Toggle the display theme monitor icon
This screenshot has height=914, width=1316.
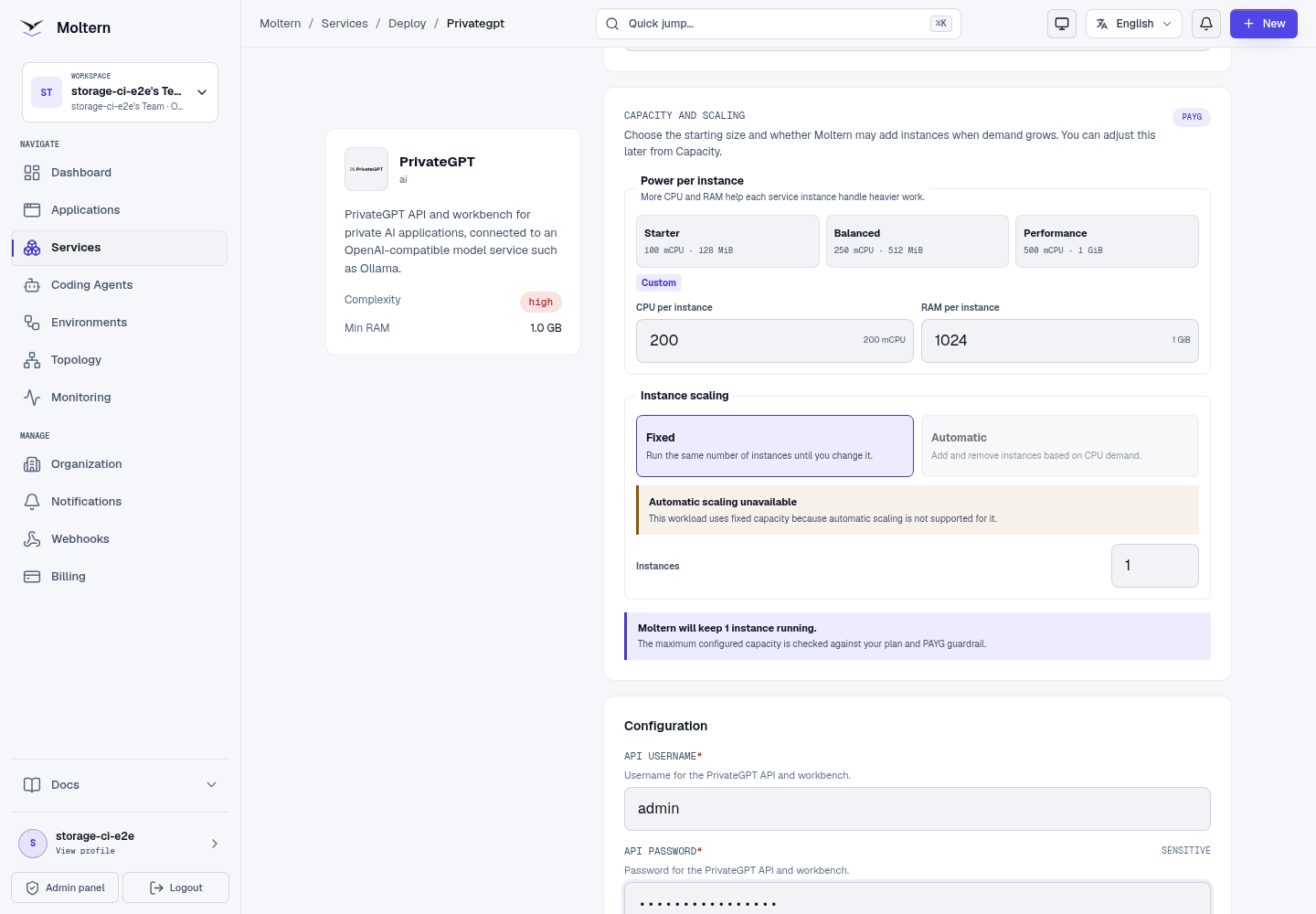(1062, 24)
